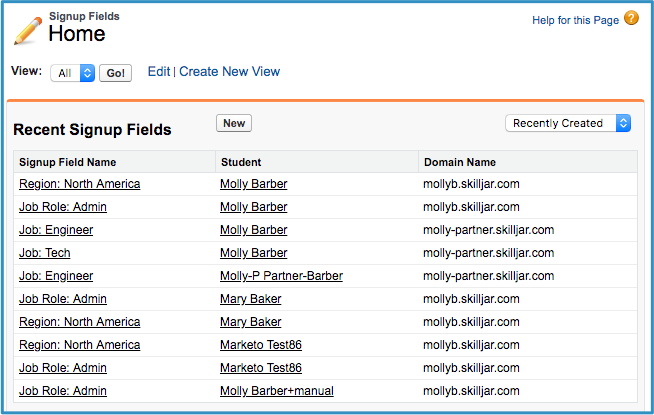
Task: Open the Recently Created dropdown
Action: [568, 123]
